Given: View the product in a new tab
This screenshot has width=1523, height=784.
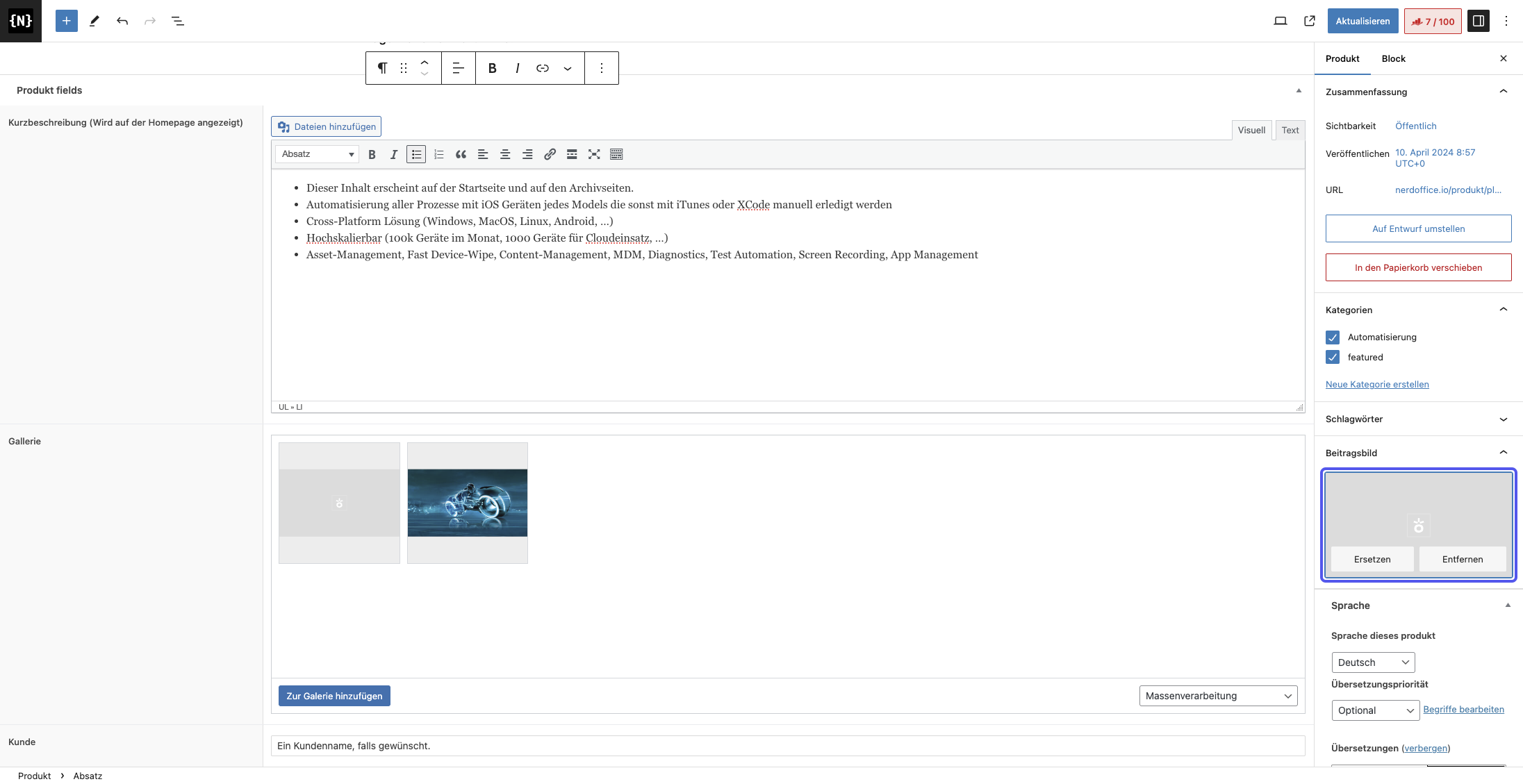Looking at the screenshot, I should point(1310,21).
